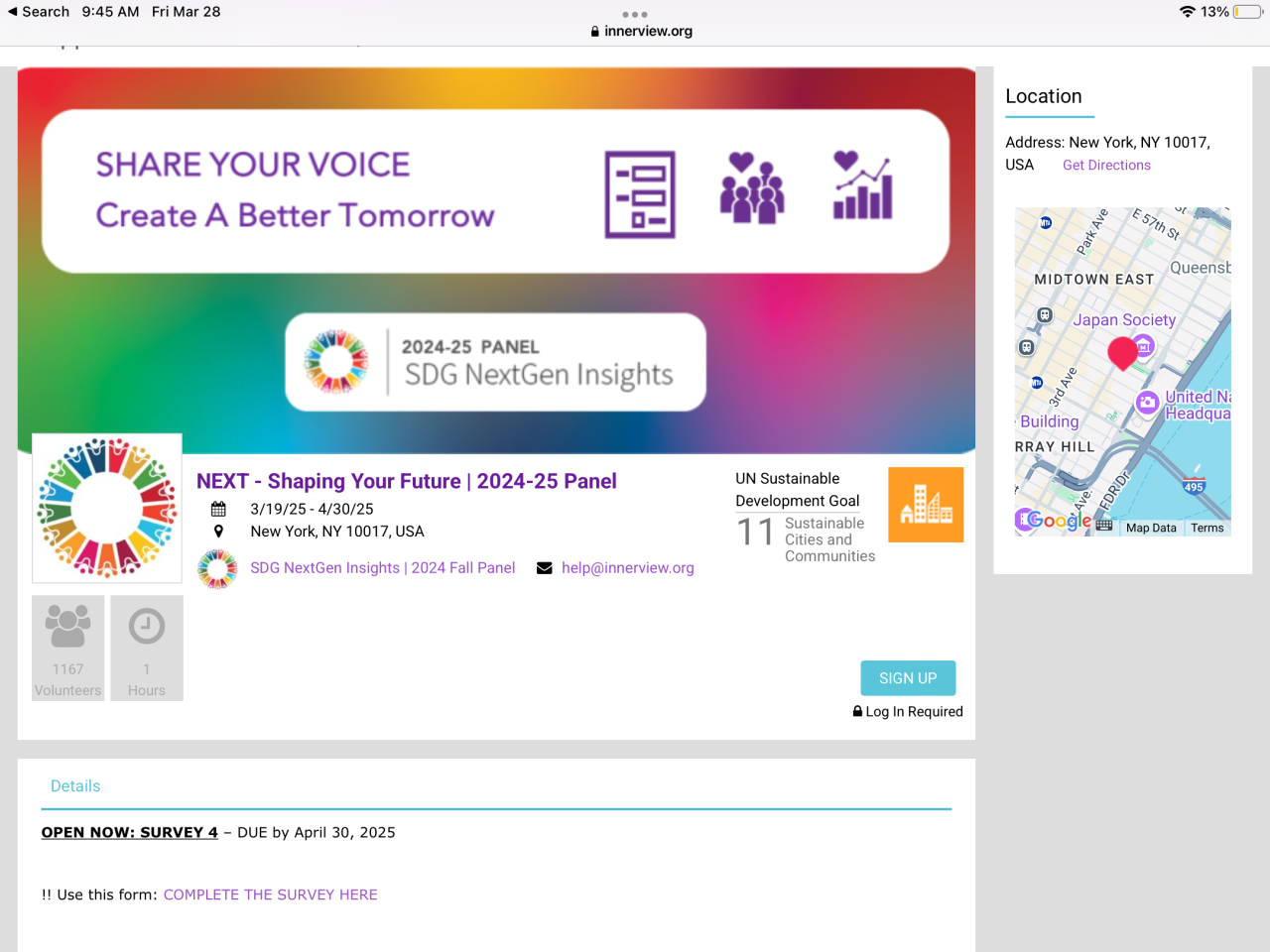Email help@innerview.org
The width and height of the screenshot is (1270, 952).
[628, 568]
